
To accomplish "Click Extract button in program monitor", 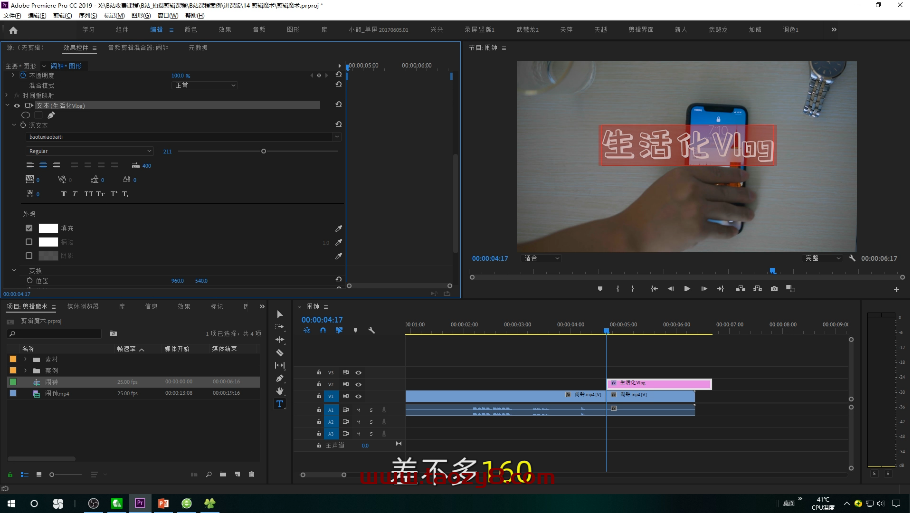I will pos(757,288).
